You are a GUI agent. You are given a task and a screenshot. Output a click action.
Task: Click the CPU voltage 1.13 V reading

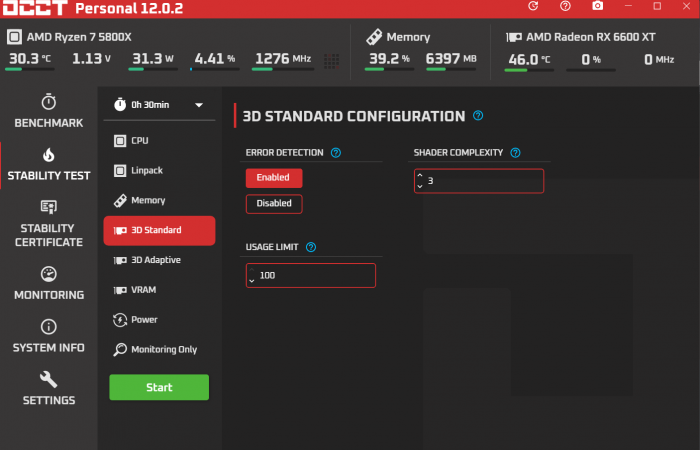pyautogui.click(x=92, y=58)
